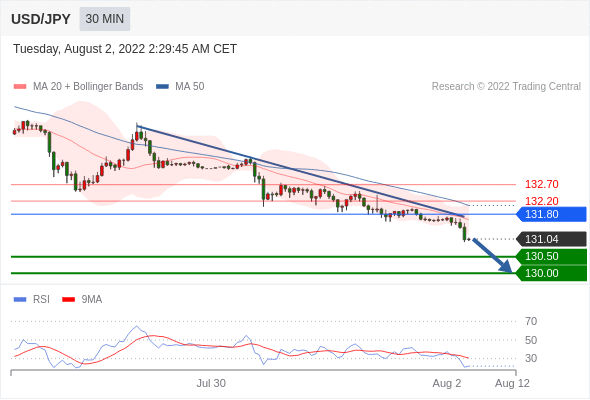Click the Aug 12 axis date label

click(x=512, y=383)
